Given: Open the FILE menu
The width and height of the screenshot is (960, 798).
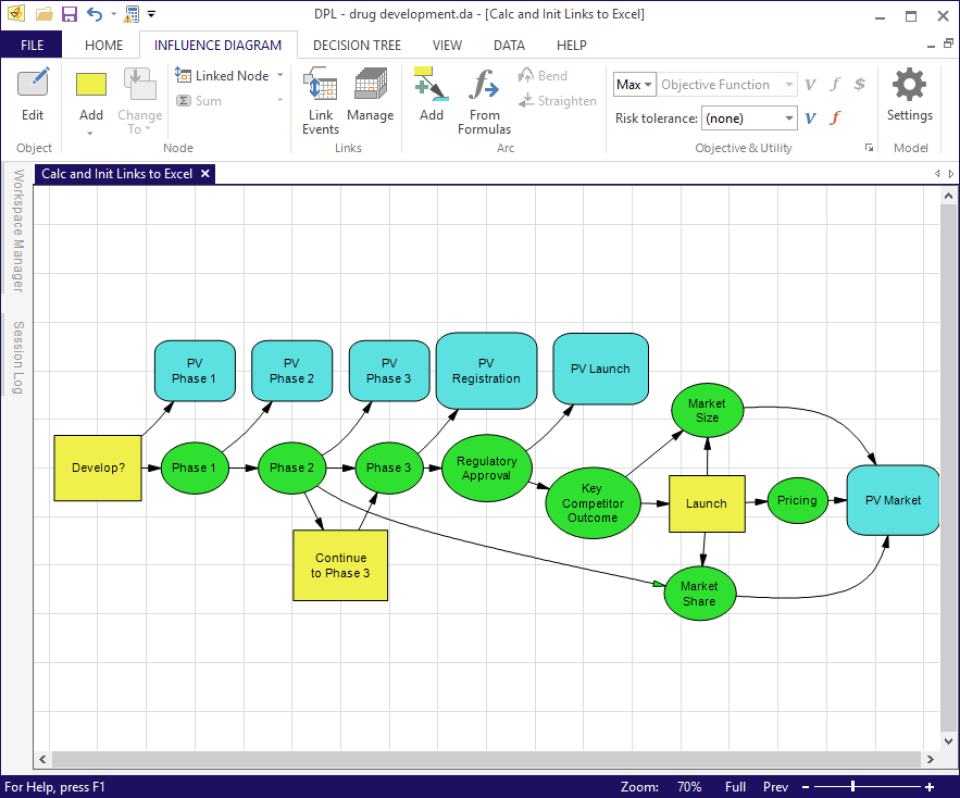Looking at the screenshot, I should pyautogui.click(x=31, y=45).
